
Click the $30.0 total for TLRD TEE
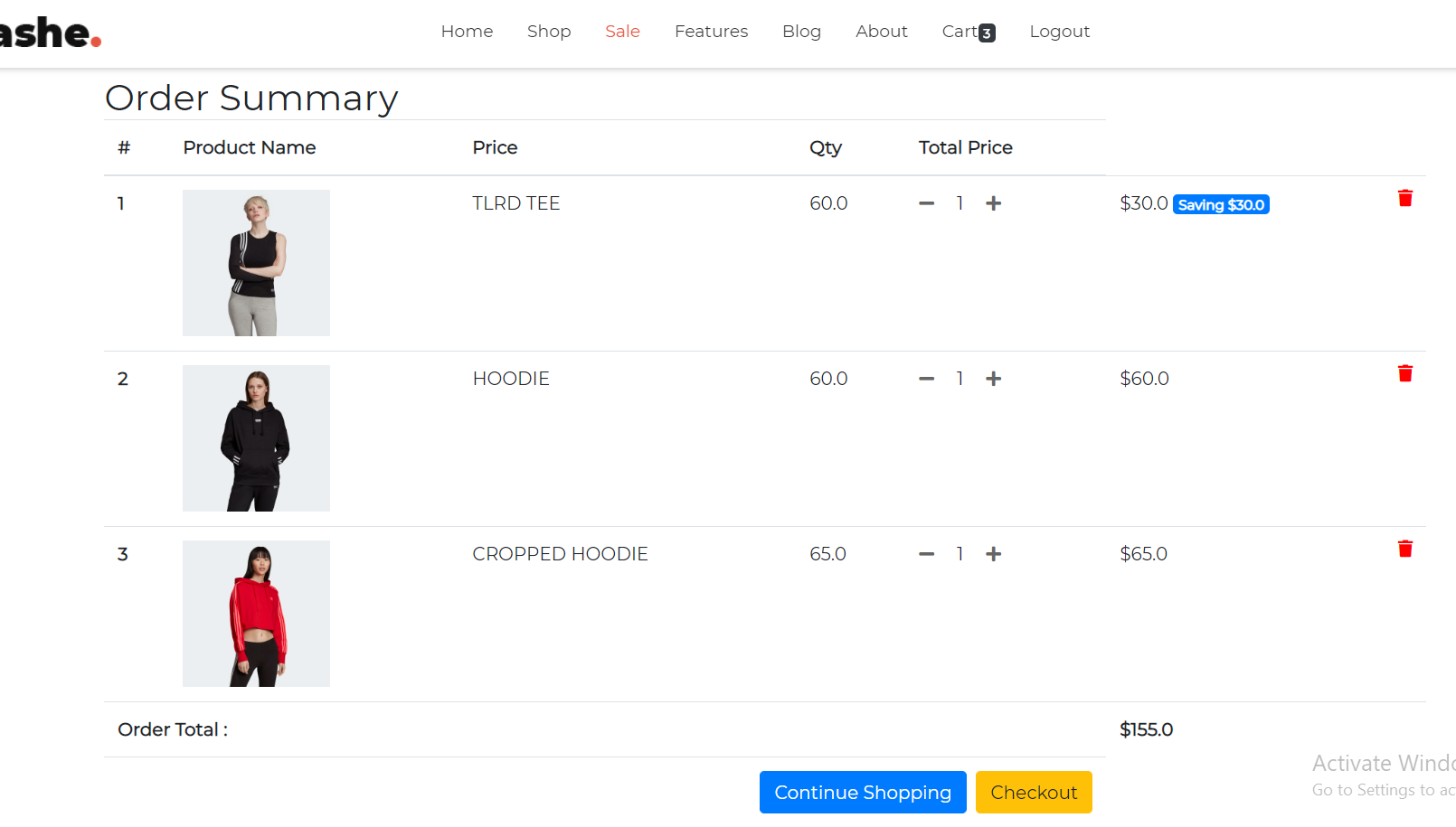(1144, 203)
